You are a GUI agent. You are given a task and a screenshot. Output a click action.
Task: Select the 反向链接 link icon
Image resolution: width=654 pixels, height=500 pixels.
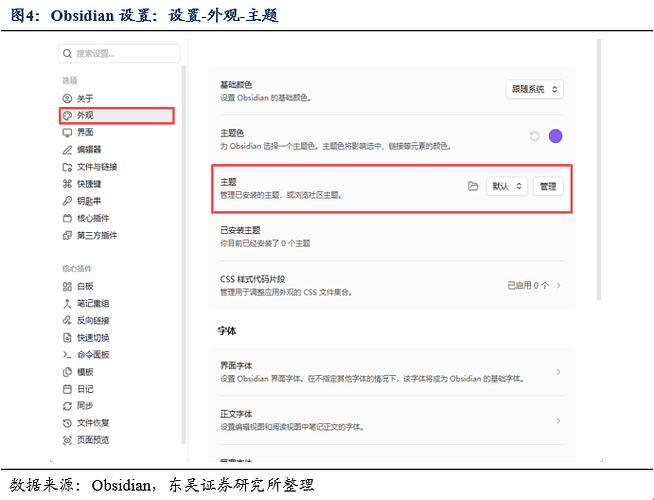(67, 321)
